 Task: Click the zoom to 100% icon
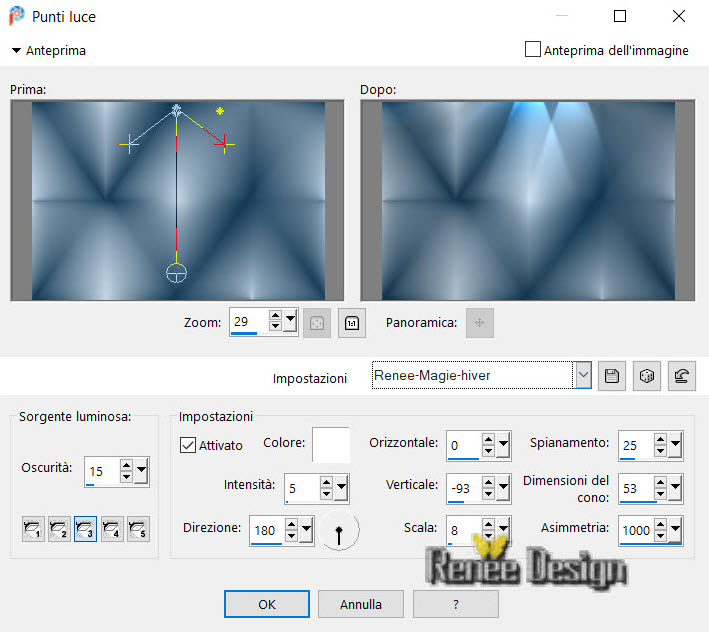coord(352,323)
